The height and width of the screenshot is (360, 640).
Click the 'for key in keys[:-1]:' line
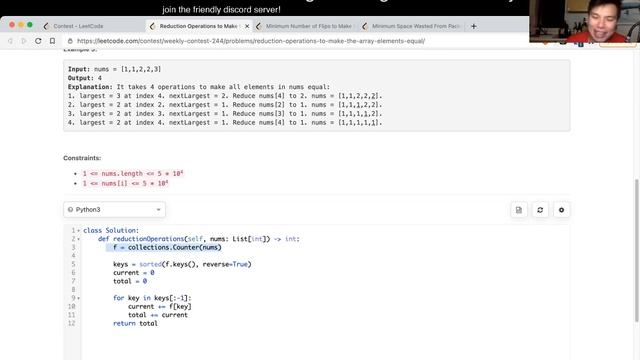pos(152,298)
